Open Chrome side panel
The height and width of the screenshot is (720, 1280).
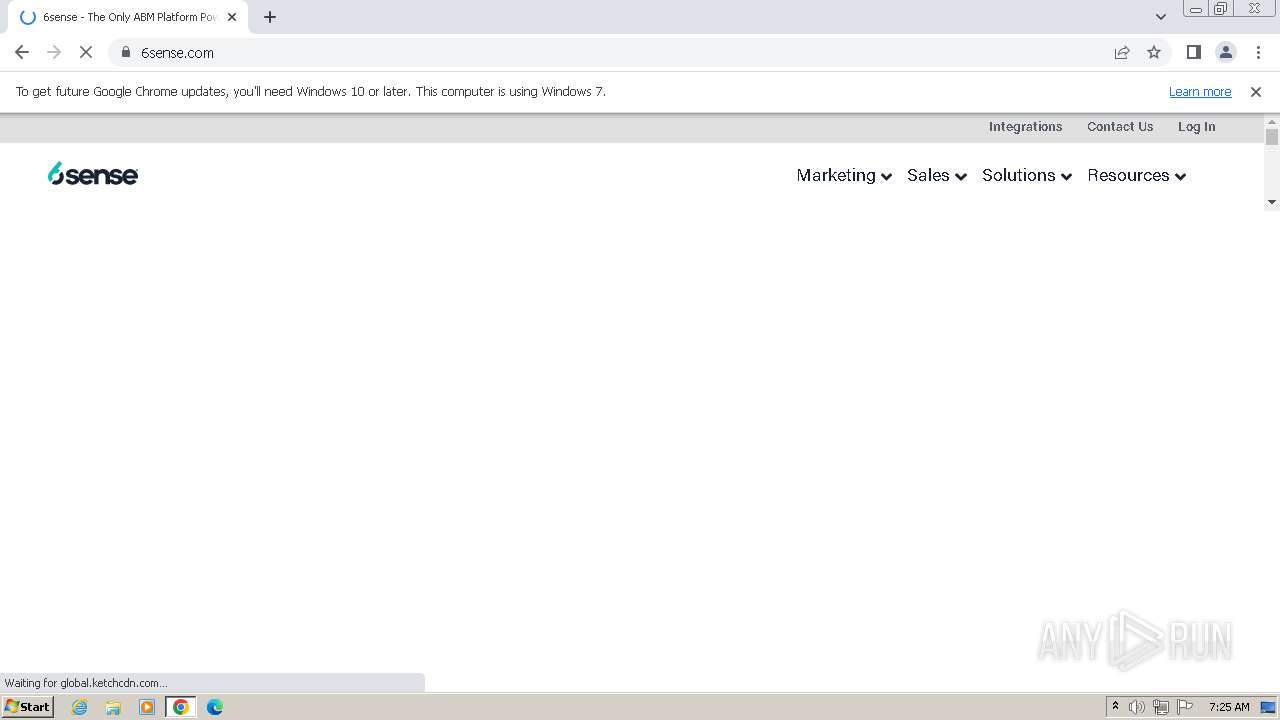(1194, 52)
